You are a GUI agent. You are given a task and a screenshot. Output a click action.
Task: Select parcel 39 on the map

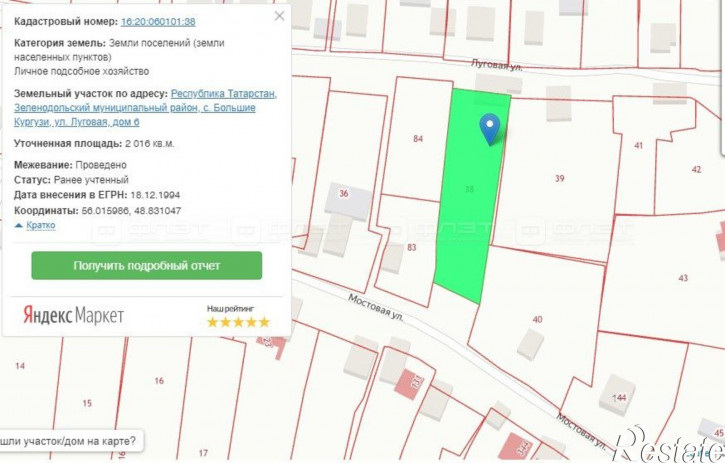[559, 178]
